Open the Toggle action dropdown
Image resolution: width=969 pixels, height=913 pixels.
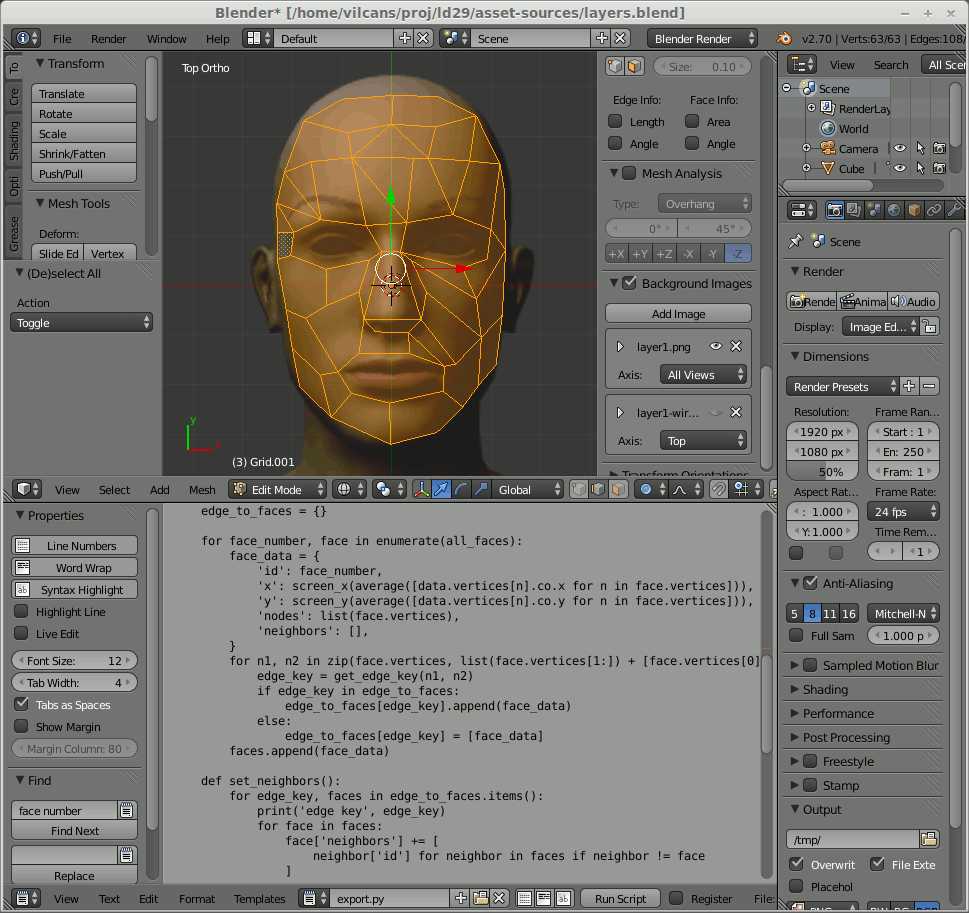[81, 323]
